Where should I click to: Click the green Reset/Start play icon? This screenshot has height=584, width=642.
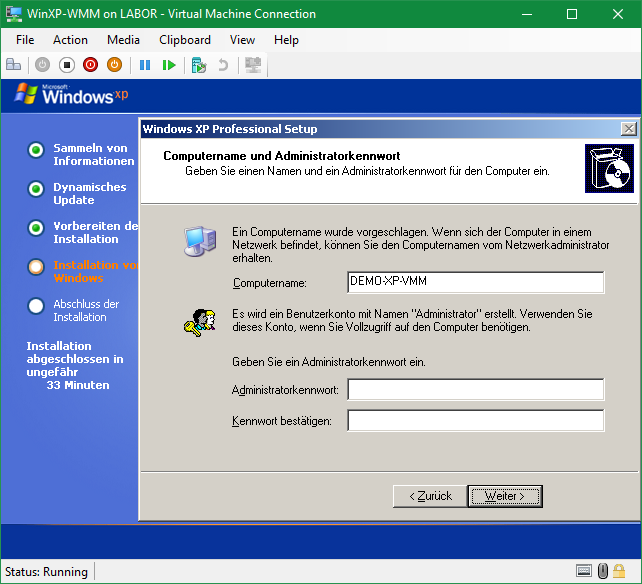(169, 65)
